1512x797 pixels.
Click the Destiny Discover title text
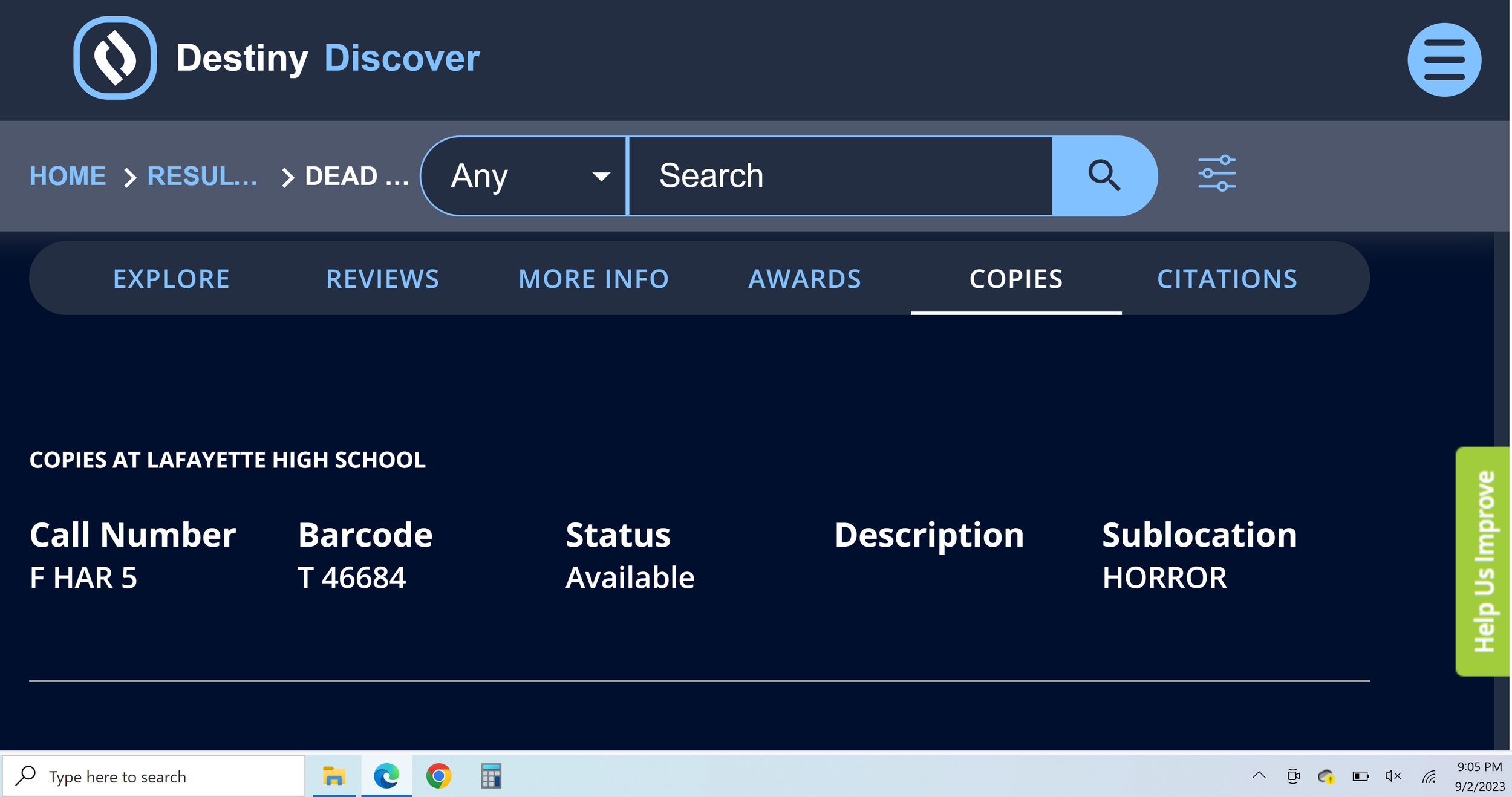(x=328, y=58)
